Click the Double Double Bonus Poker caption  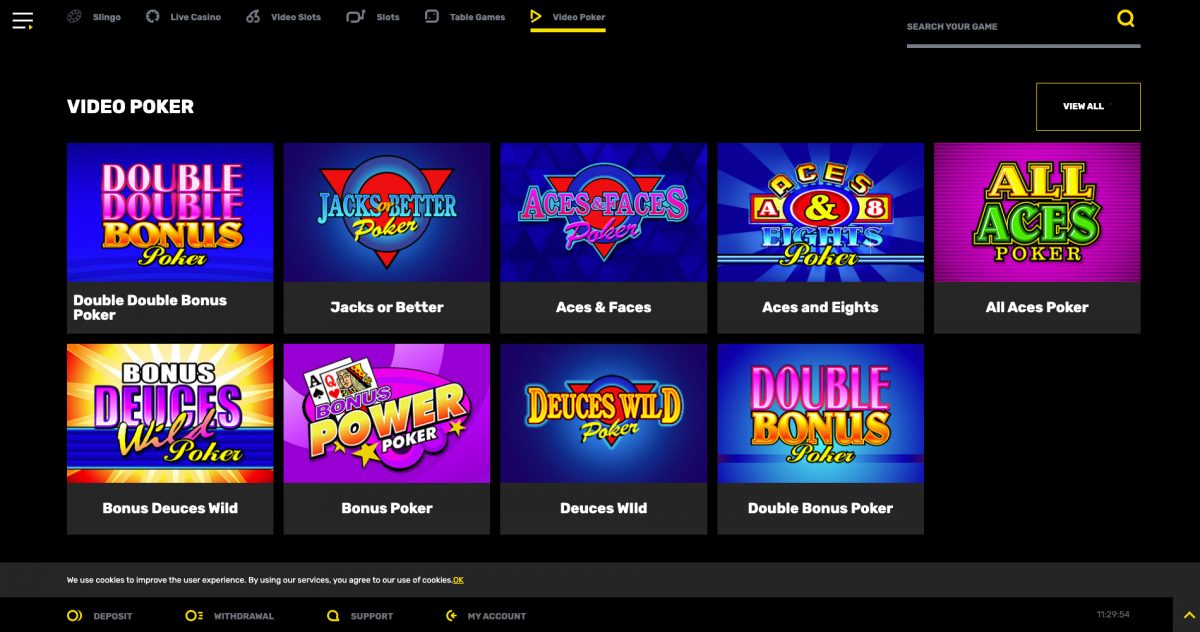pyautogui.click(x=150, y=307)
